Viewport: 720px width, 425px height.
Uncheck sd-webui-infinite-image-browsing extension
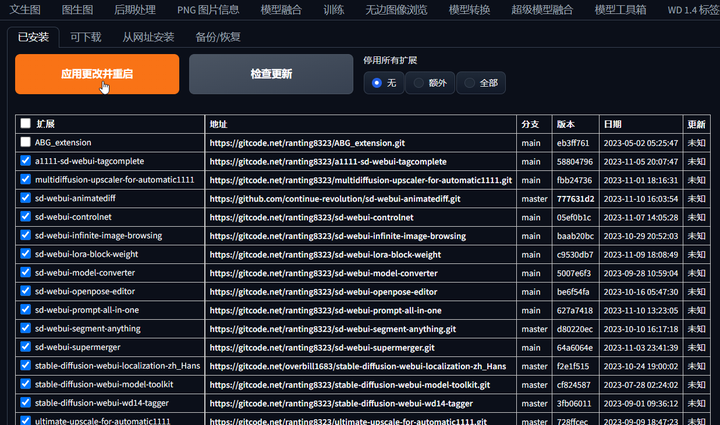click(26, 235)
